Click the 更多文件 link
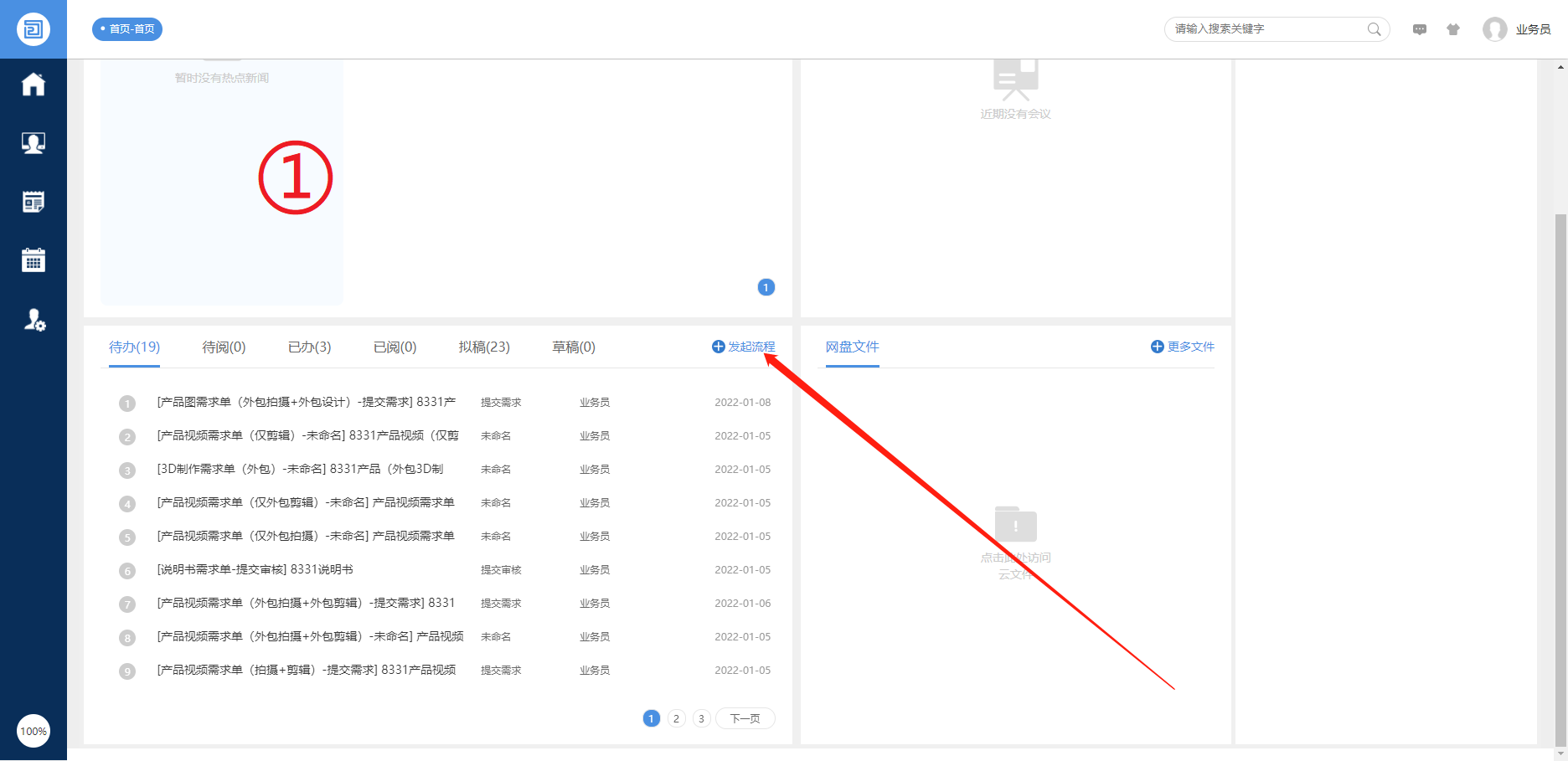 (1183, 347)
